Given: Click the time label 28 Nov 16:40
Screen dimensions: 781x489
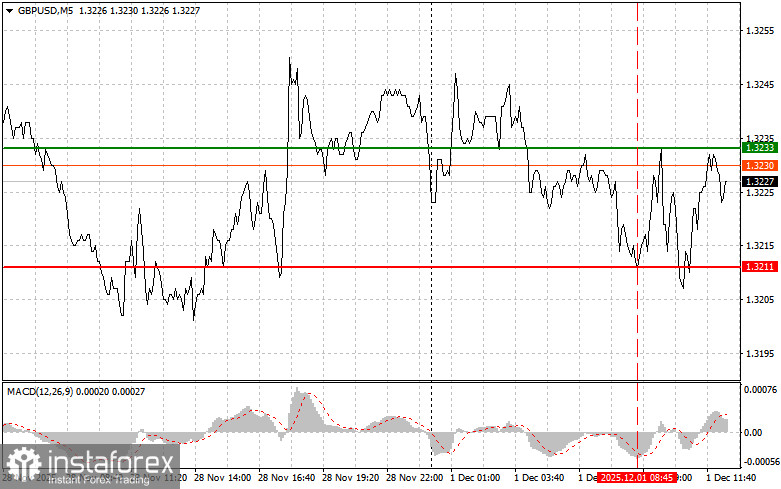Looking at the screenshot, I should click(x=287, y=478).
